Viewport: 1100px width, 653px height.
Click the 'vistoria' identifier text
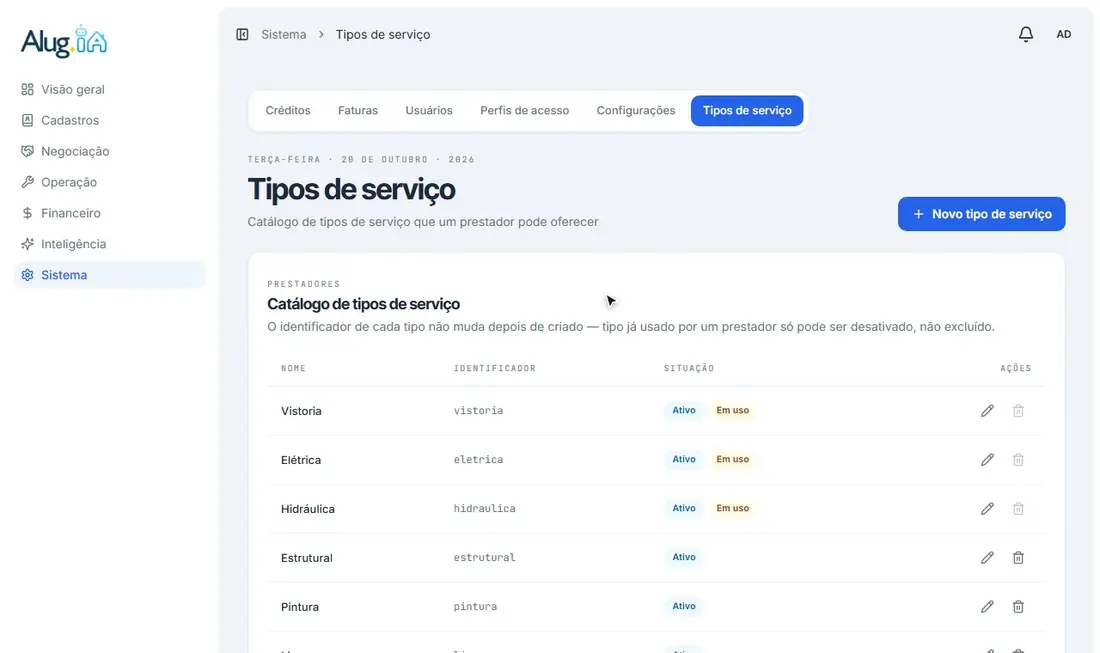tap(478, 410)
